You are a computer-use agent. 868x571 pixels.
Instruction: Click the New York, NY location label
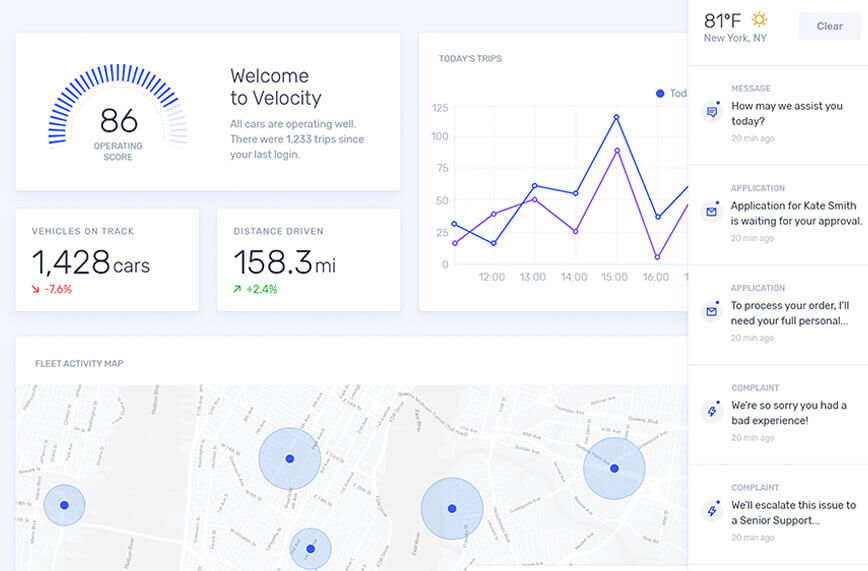735,38
